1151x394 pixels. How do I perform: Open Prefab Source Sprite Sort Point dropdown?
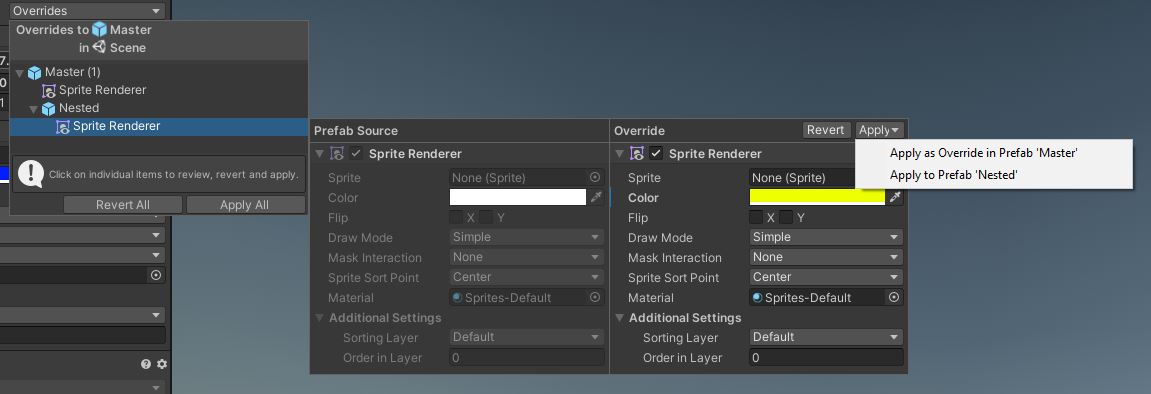[x=526, y=277]
